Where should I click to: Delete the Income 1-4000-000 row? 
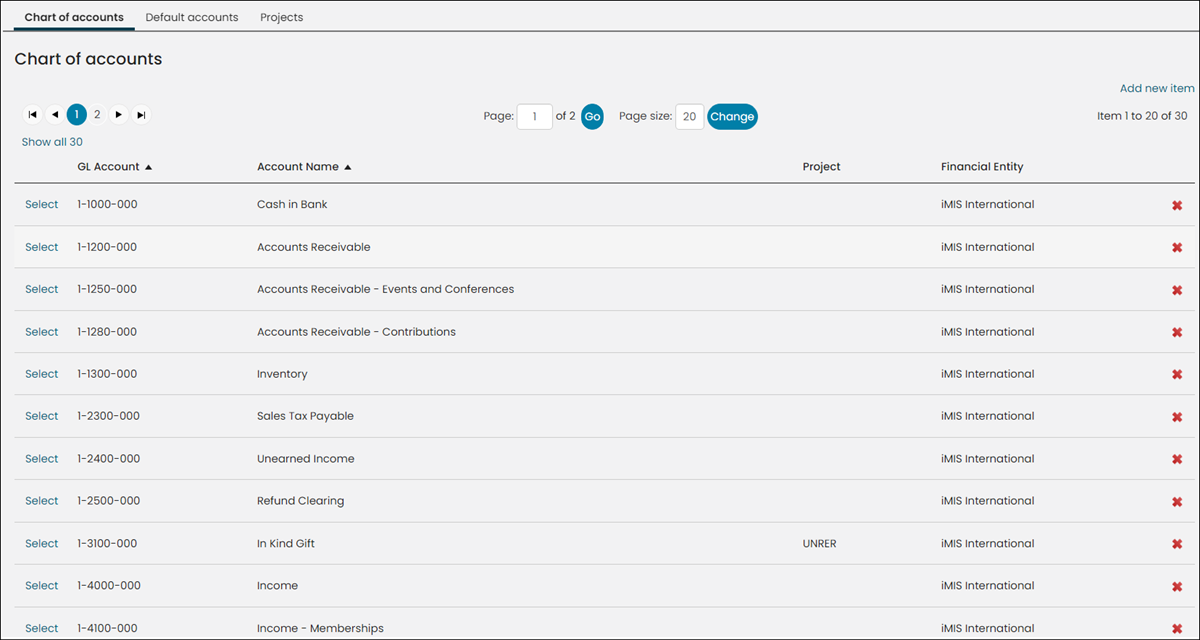(1177, 587)
